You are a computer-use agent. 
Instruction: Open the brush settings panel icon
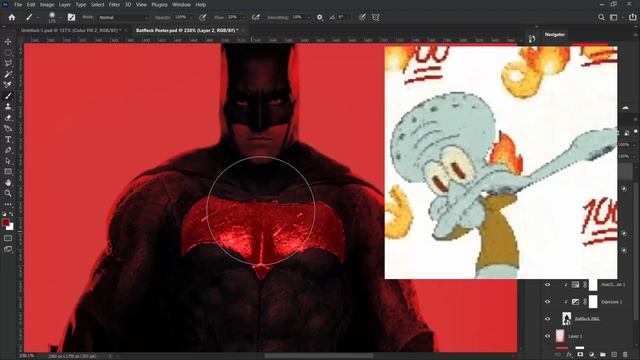pos(71,17)
